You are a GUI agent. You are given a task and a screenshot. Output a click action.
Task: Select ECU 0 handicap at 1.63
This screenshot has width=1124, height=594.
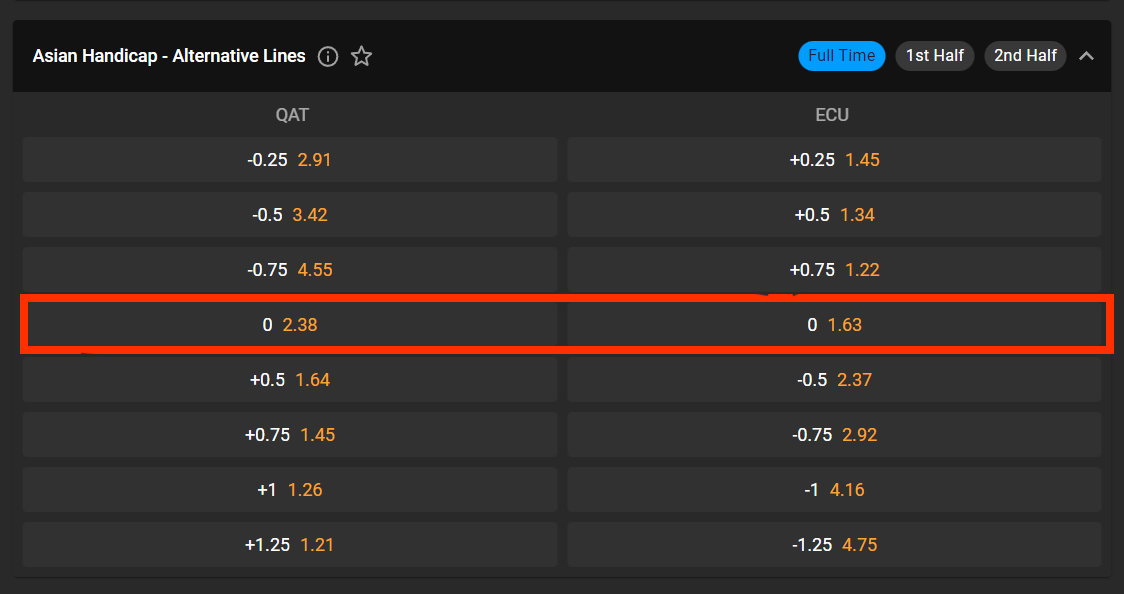834,325
